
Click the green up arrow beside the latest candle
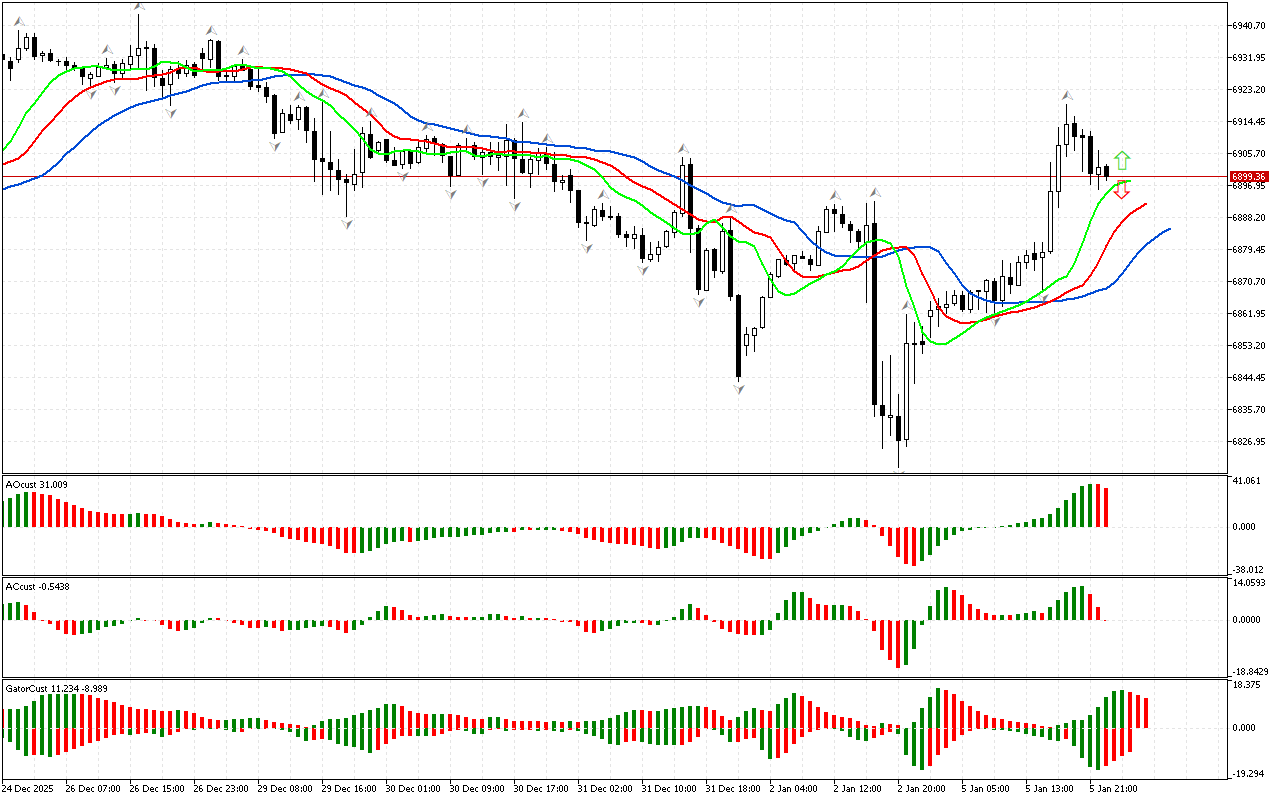[x=1122, y=159]
